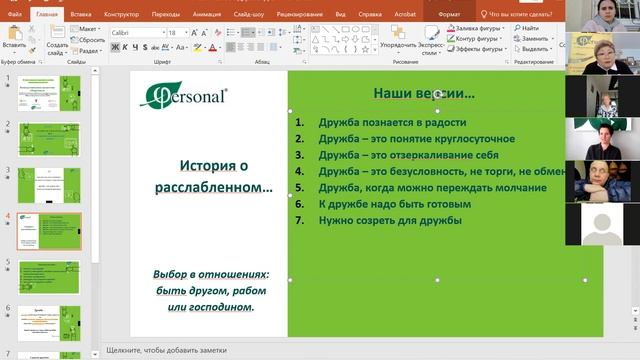The height and width of the screenshot is (360, 640).
Task: Select slide 5 thumbnail
Action: tap(49, 278)
